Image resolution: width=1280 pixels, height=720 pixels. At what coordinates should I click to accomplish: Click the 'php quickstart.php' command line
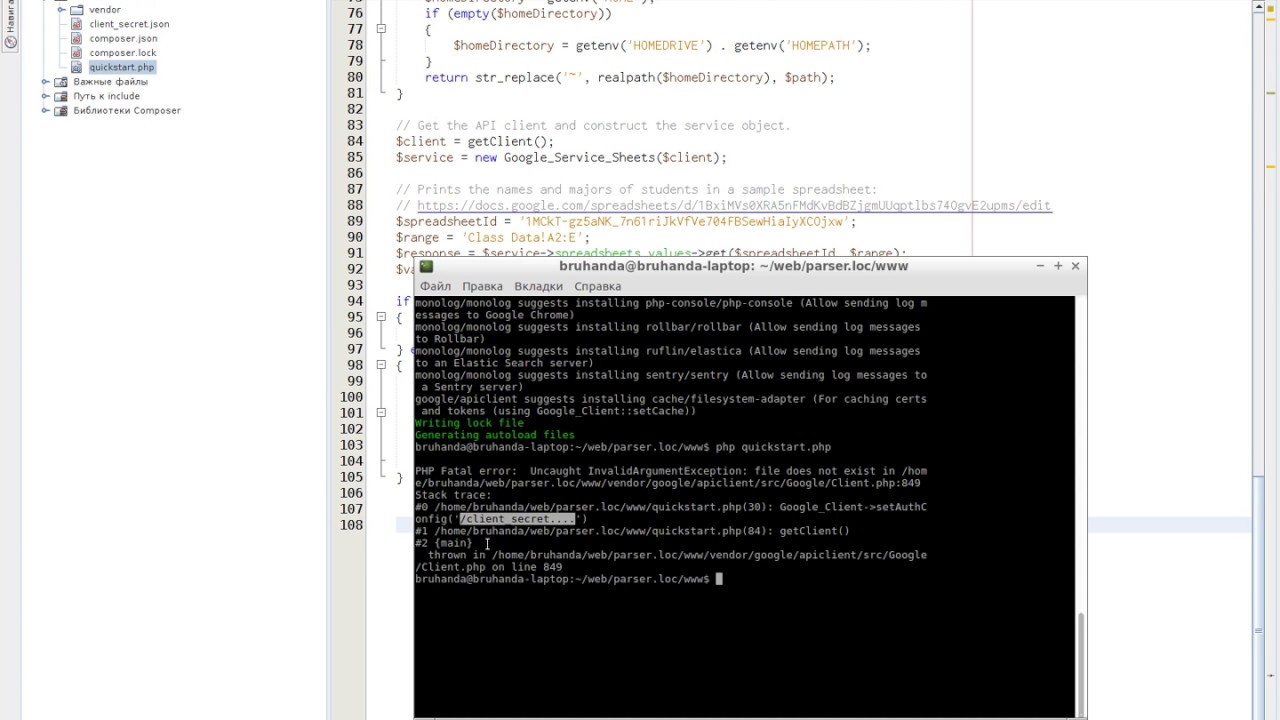(623, 447)
